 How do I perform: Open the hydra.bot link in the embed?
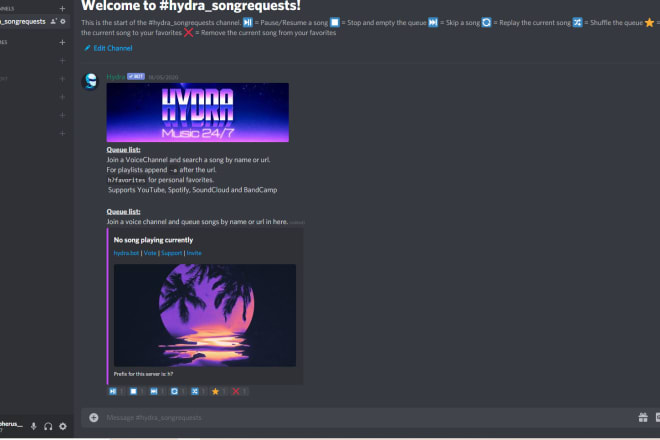(126, 253)
